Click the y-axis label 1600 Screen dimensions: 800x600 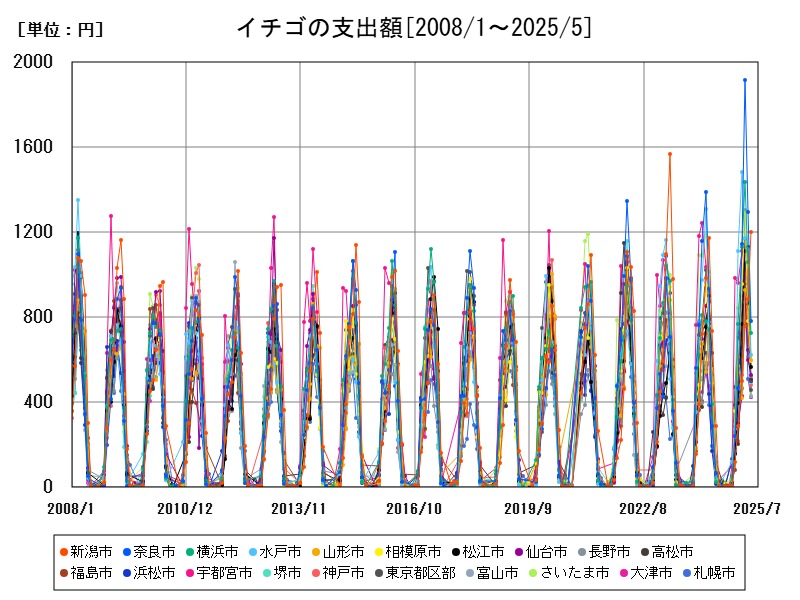point(33,147)
